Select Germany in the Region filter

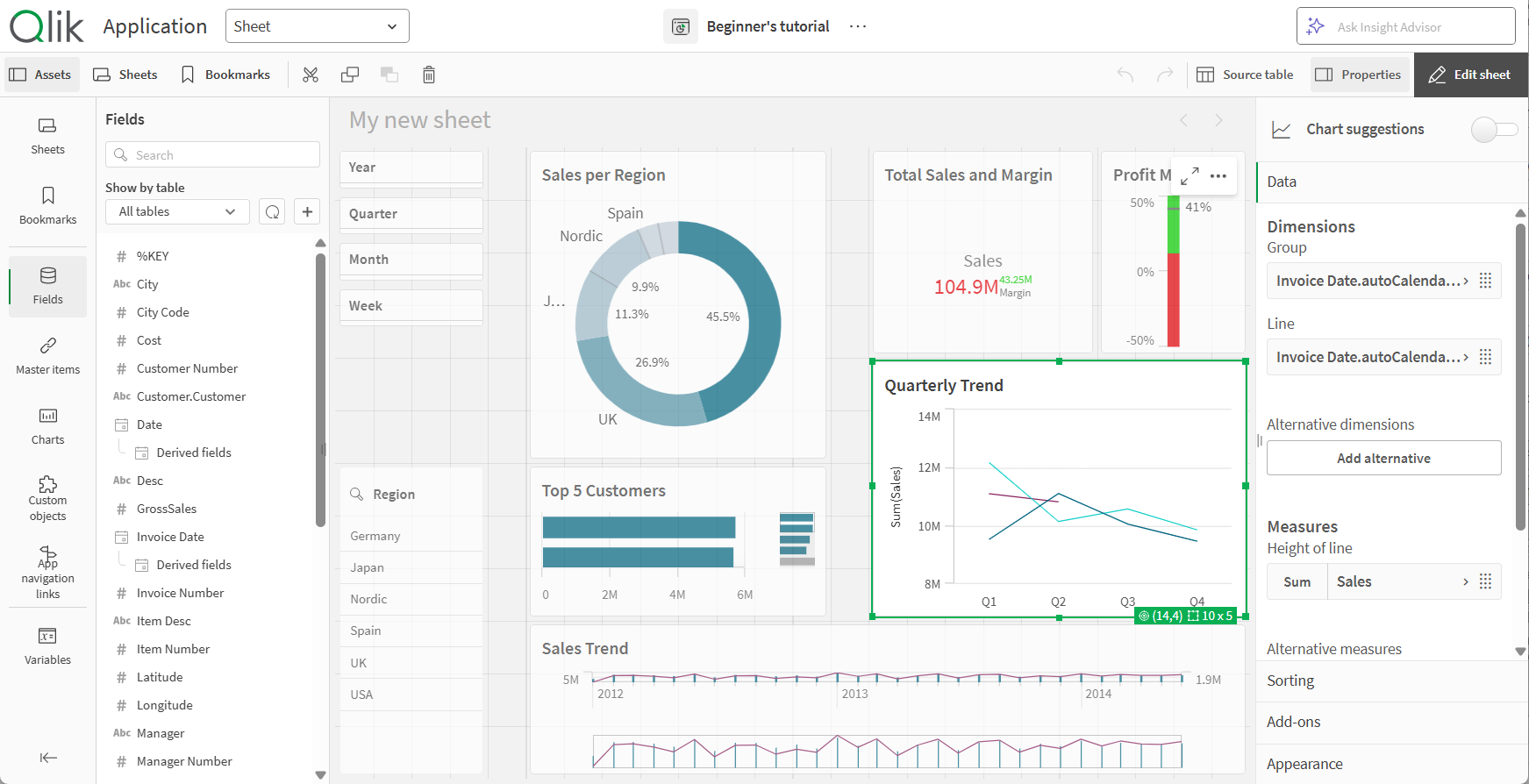point(411,536)
